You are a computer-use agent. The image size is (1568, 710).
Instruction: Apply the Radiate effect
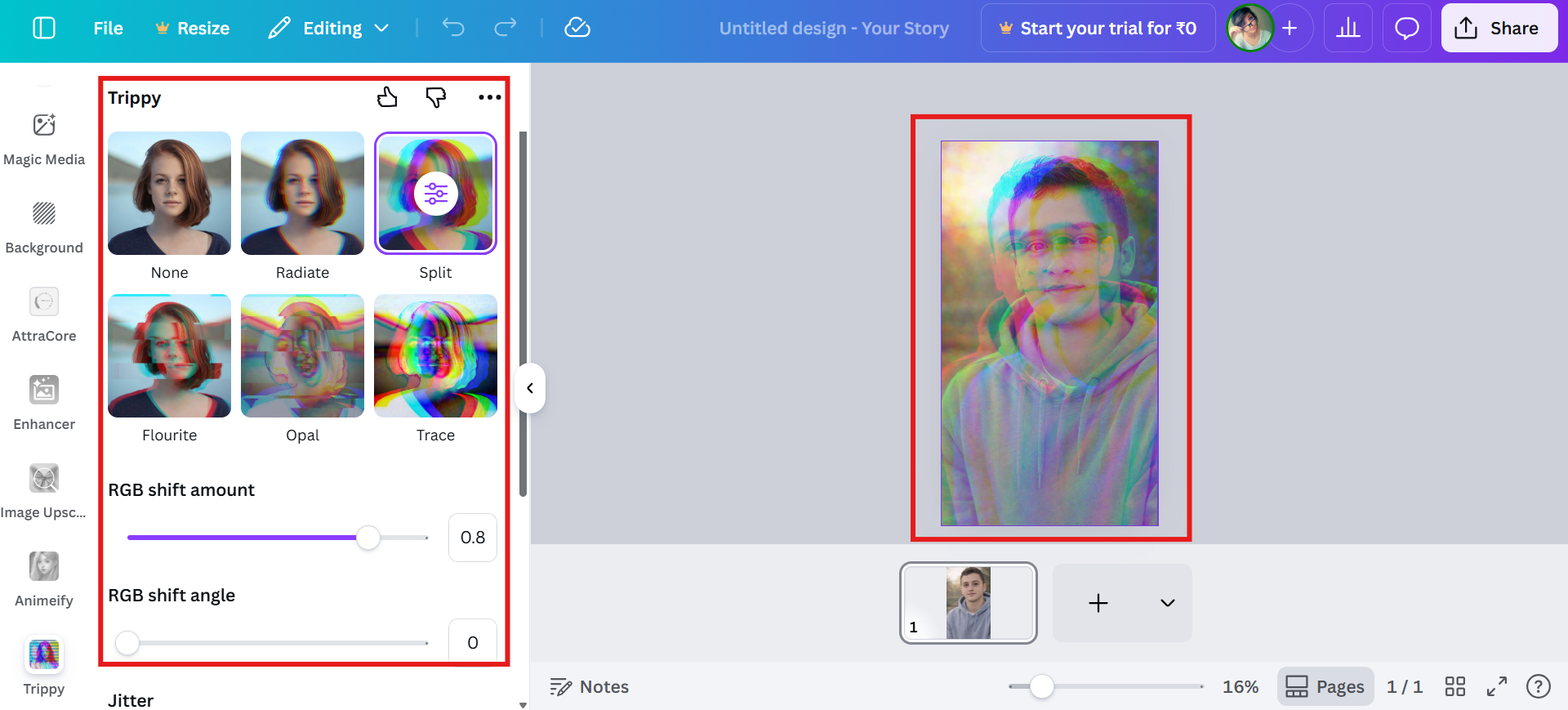(302, 194)
